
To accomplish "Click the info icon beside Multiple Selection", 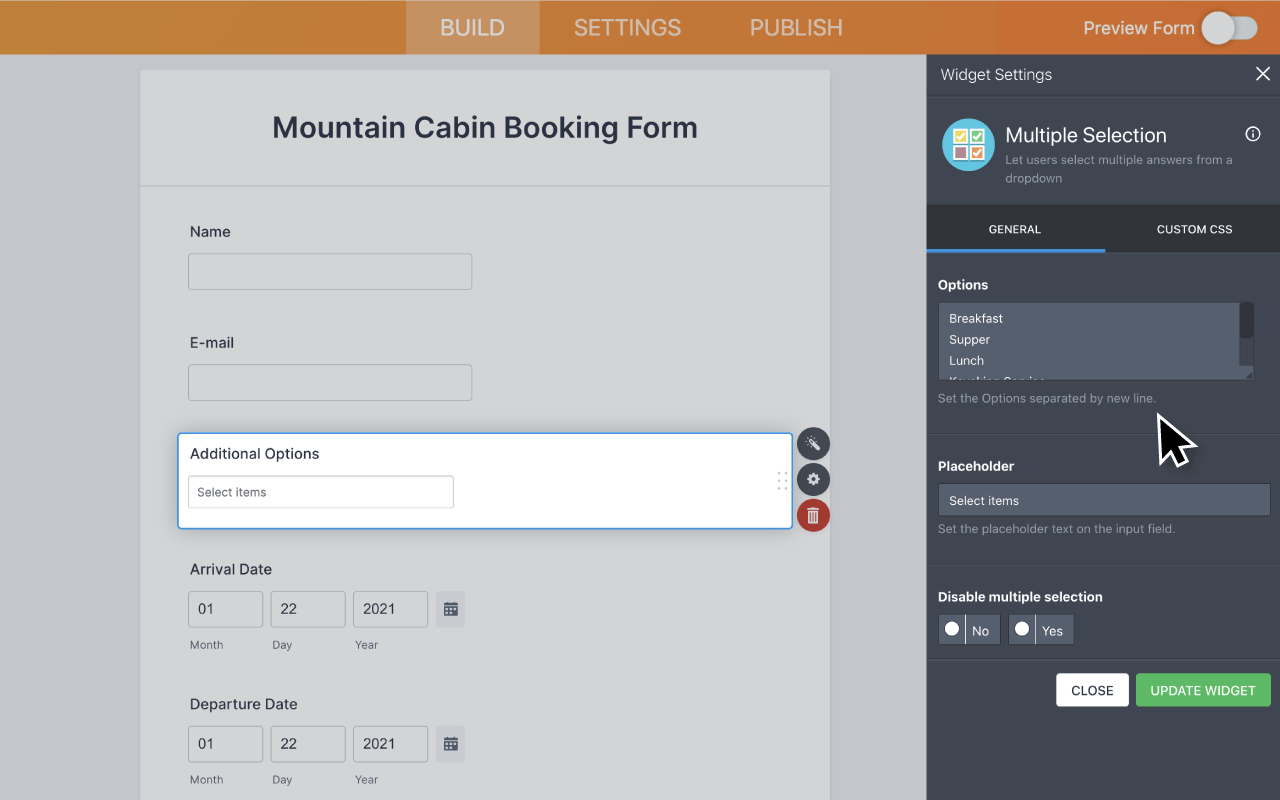I will coord(1252,133).
